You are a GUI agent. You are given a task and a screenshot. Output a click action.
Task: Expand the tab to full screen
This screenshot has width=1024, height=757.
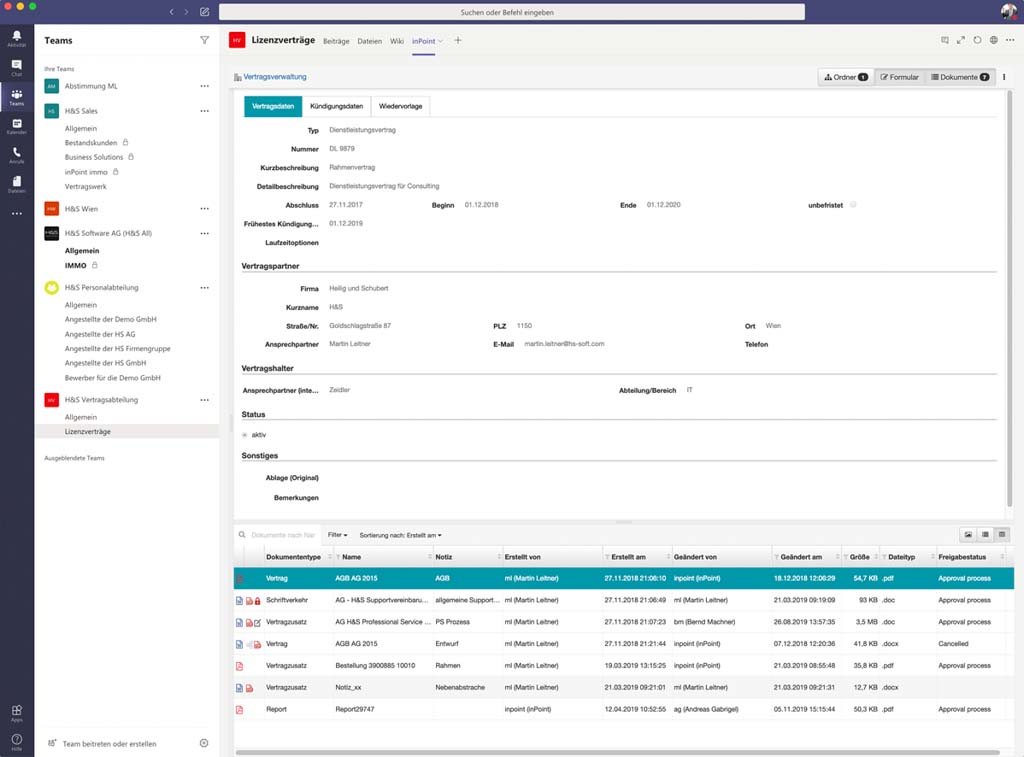(x=961, y=40)
